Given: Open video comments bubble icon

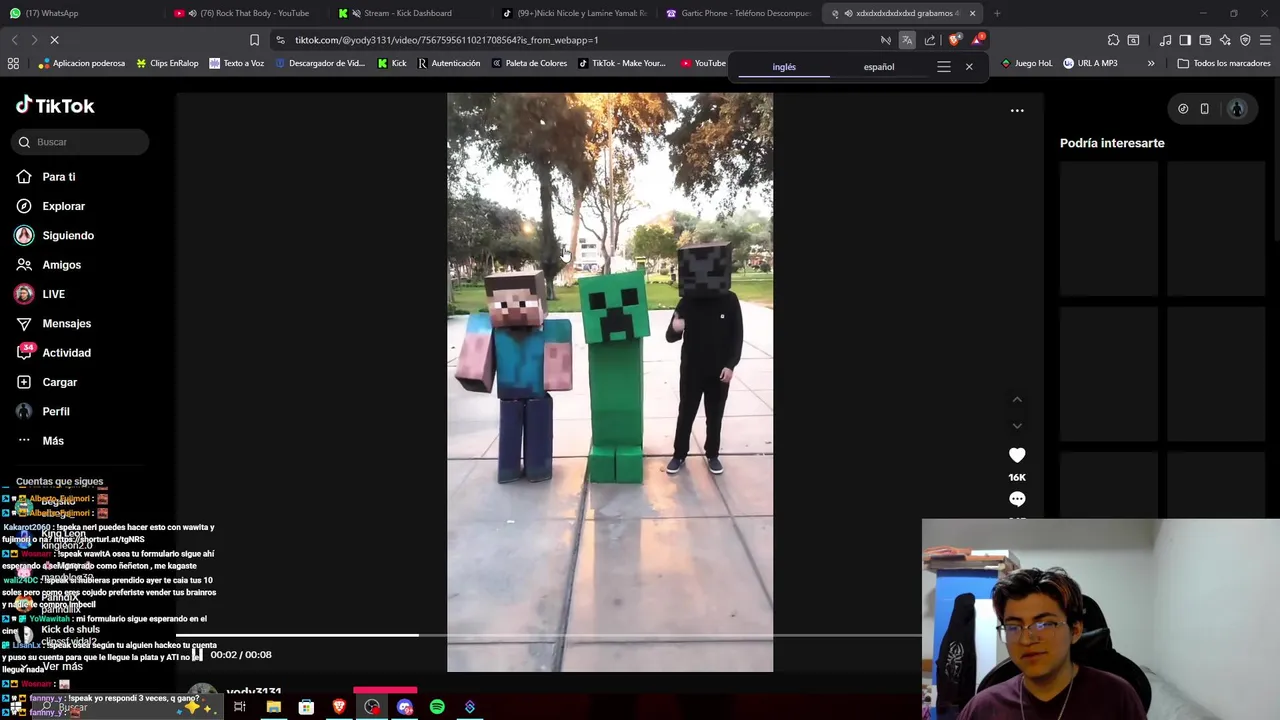Looking at the screenshot, I should [1017, 499].
